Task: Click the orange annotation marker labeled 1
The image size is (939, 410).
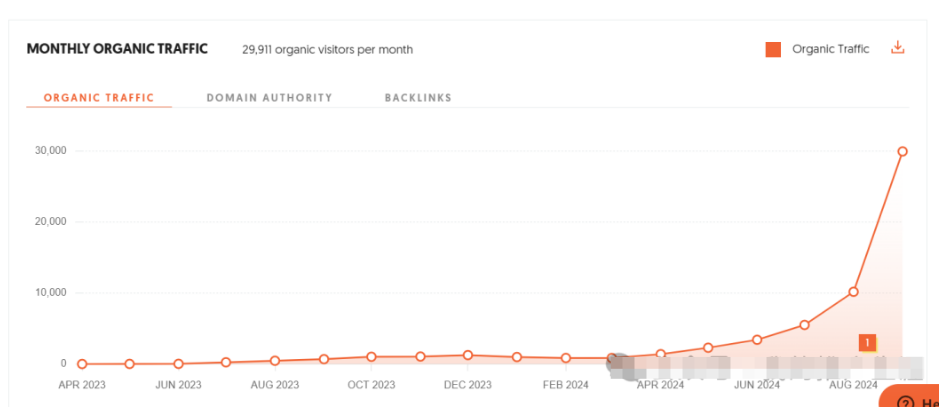Action: (867, 343)
